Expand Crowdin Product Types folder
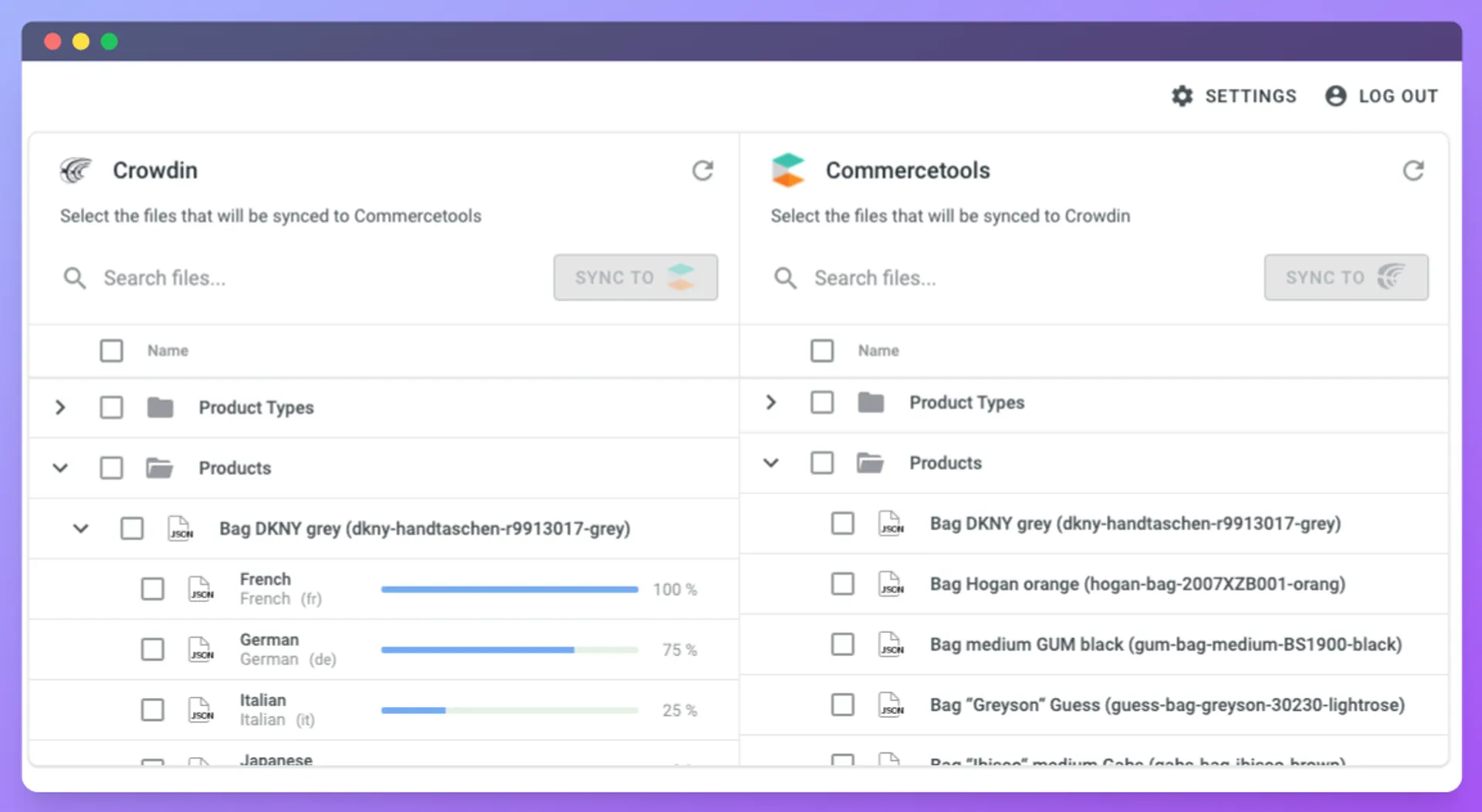Screen dimensions: 1482x812 (x=60, y=407)
